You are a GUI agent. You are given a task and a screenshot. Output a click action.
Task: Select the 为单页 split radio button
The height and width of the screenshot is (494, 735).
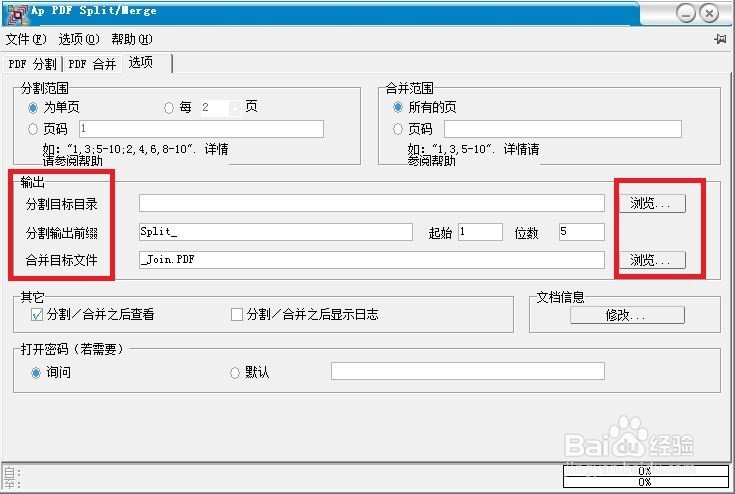33,108
